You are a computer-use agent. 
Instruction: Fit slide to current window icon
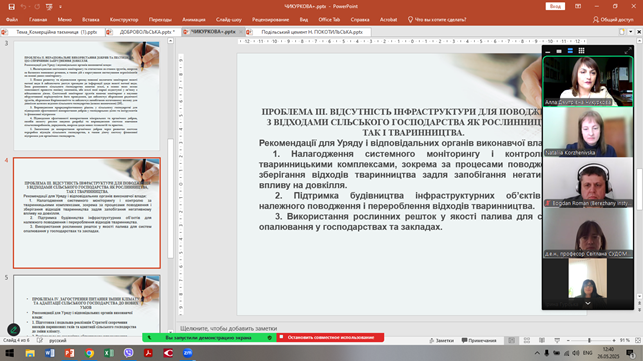(x=638, y=340)
